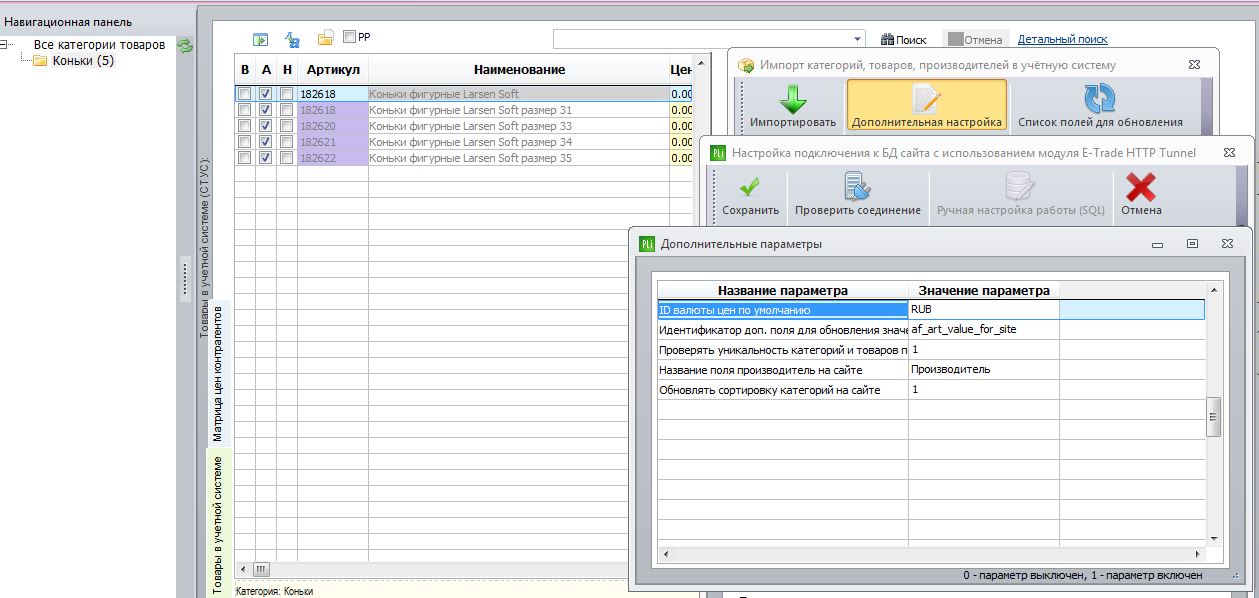Toggle the B checkbox for Larsen Soft размер 31
The width and height of the screenshot is (1259, 598).
coord(244,110)
